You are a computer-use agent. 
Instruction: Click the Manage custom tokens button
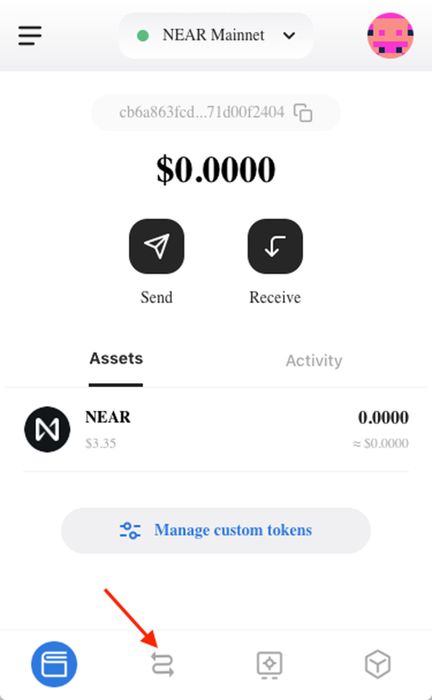(216, 530)
